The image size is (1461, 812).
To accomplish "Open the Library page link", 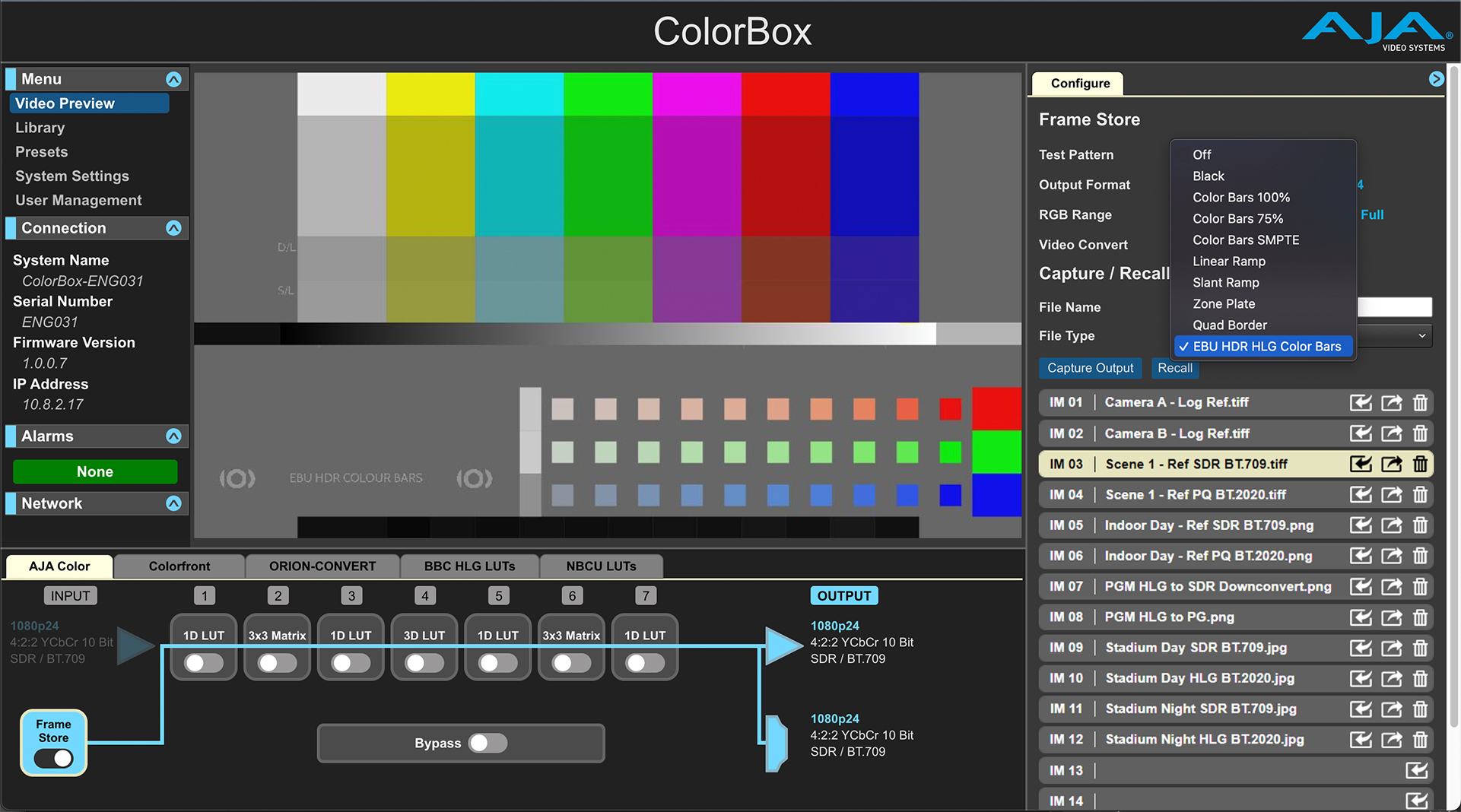I will (x=40, y=128).
